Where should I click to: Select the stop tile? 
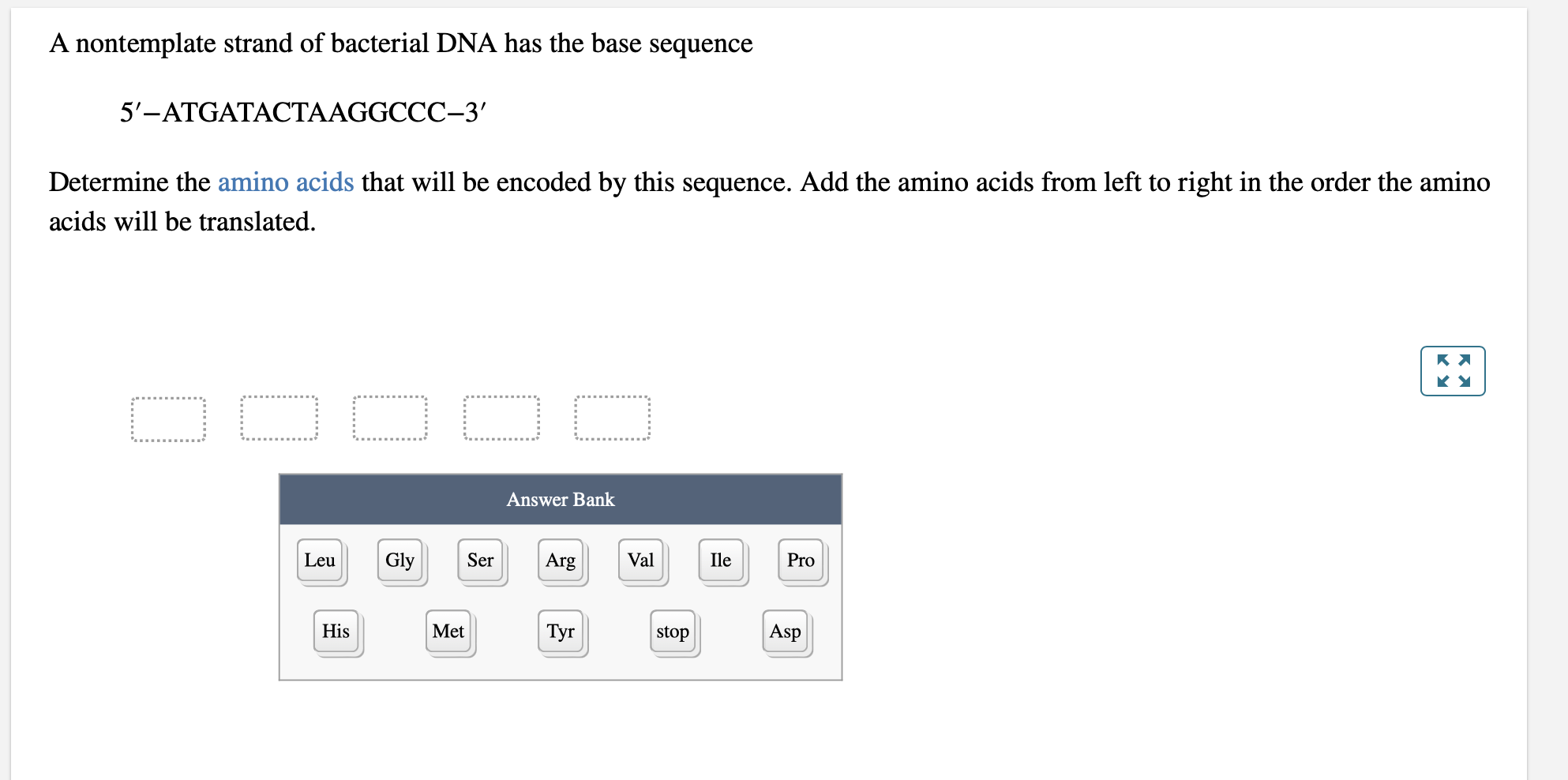click(673, 631)
